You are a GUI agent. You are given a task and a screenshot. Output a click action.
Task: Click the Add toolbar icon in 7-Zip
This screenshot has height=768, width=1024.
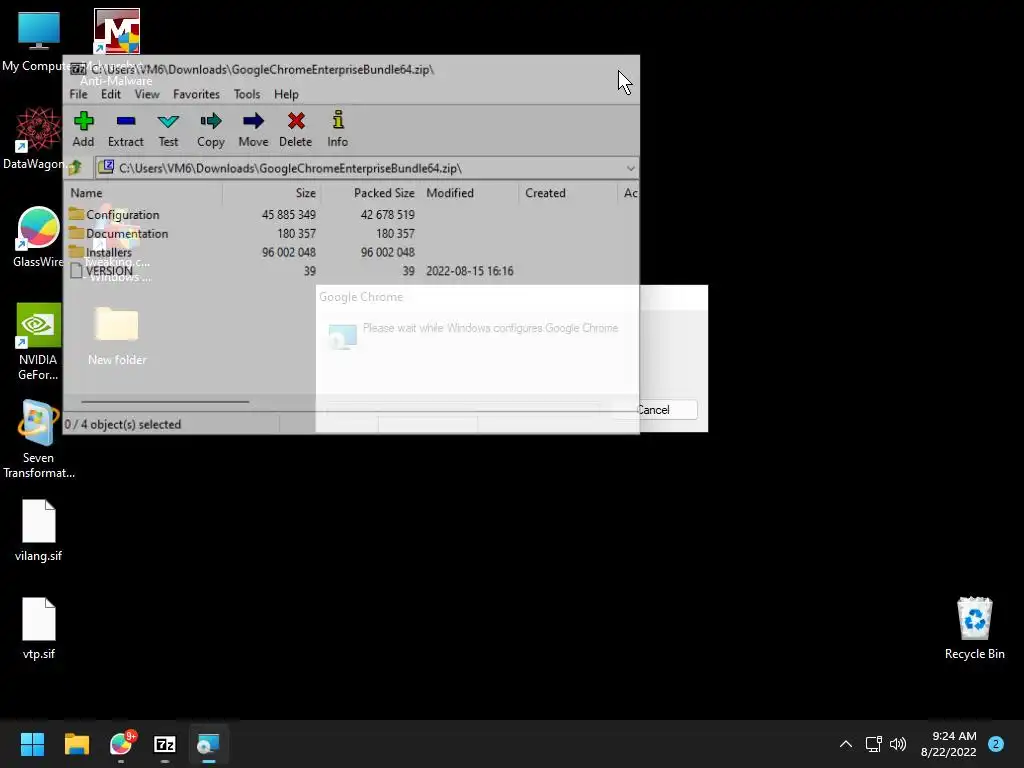pos(84,129)
